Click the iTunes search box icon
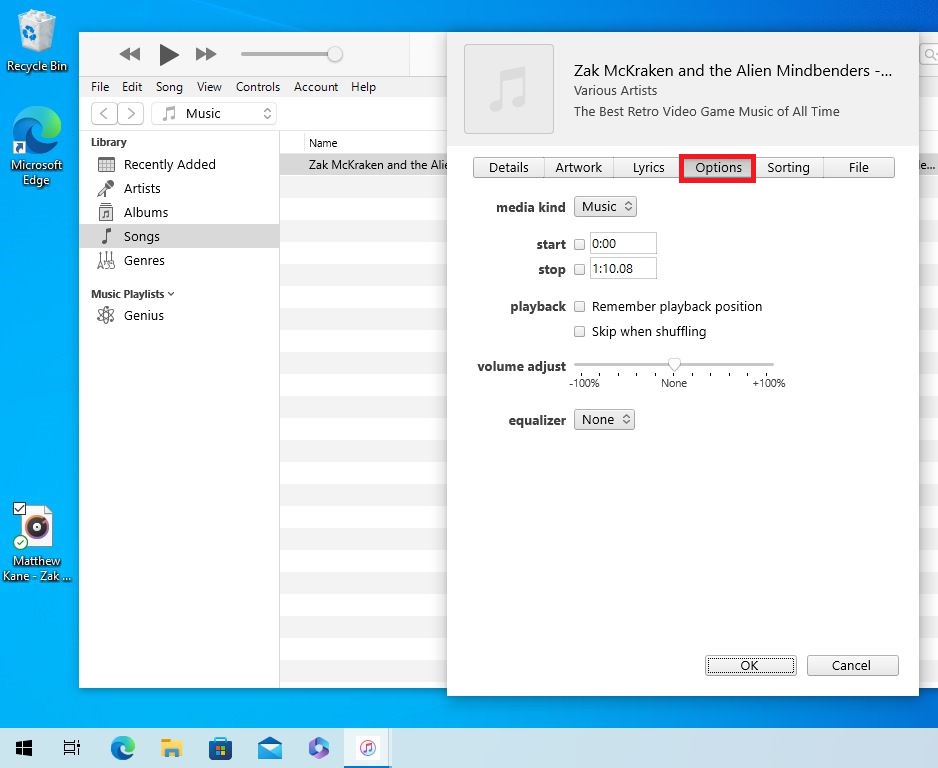 pyautogui.click(x=930, y=54)
